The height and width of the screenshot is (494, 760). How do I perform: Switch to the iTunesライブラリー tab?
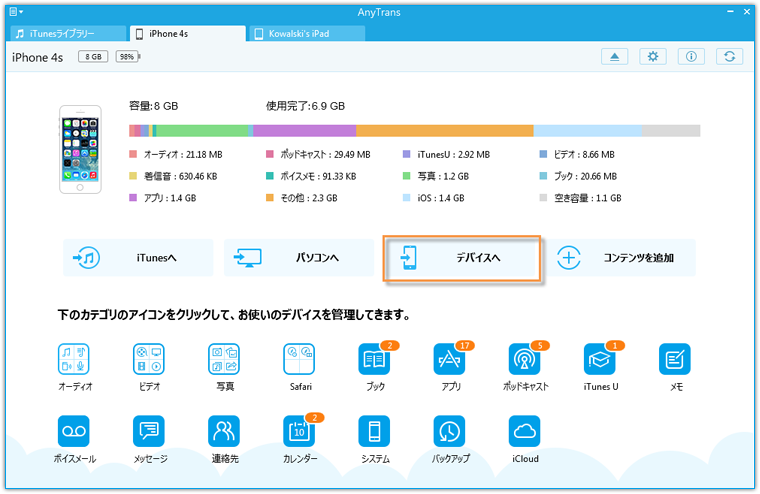68,33
